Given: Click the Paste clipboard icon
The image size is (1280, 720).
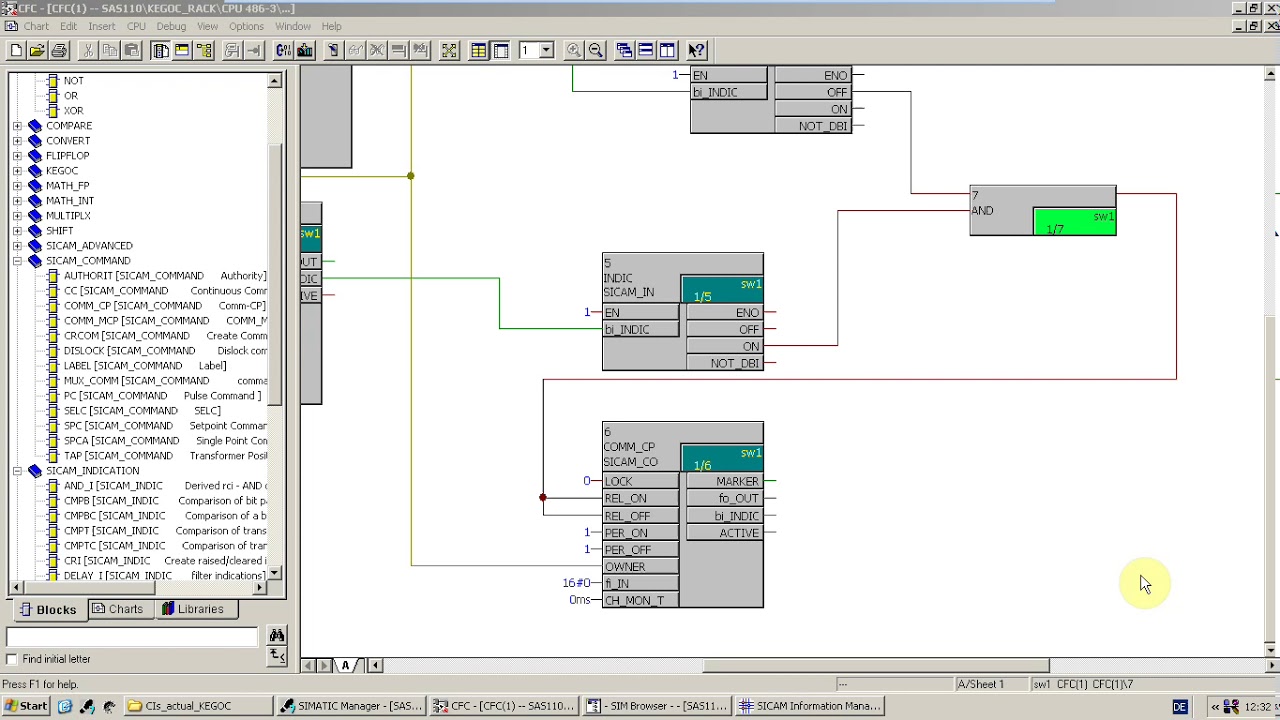Looking at the screenshot, I should (131, 50).
